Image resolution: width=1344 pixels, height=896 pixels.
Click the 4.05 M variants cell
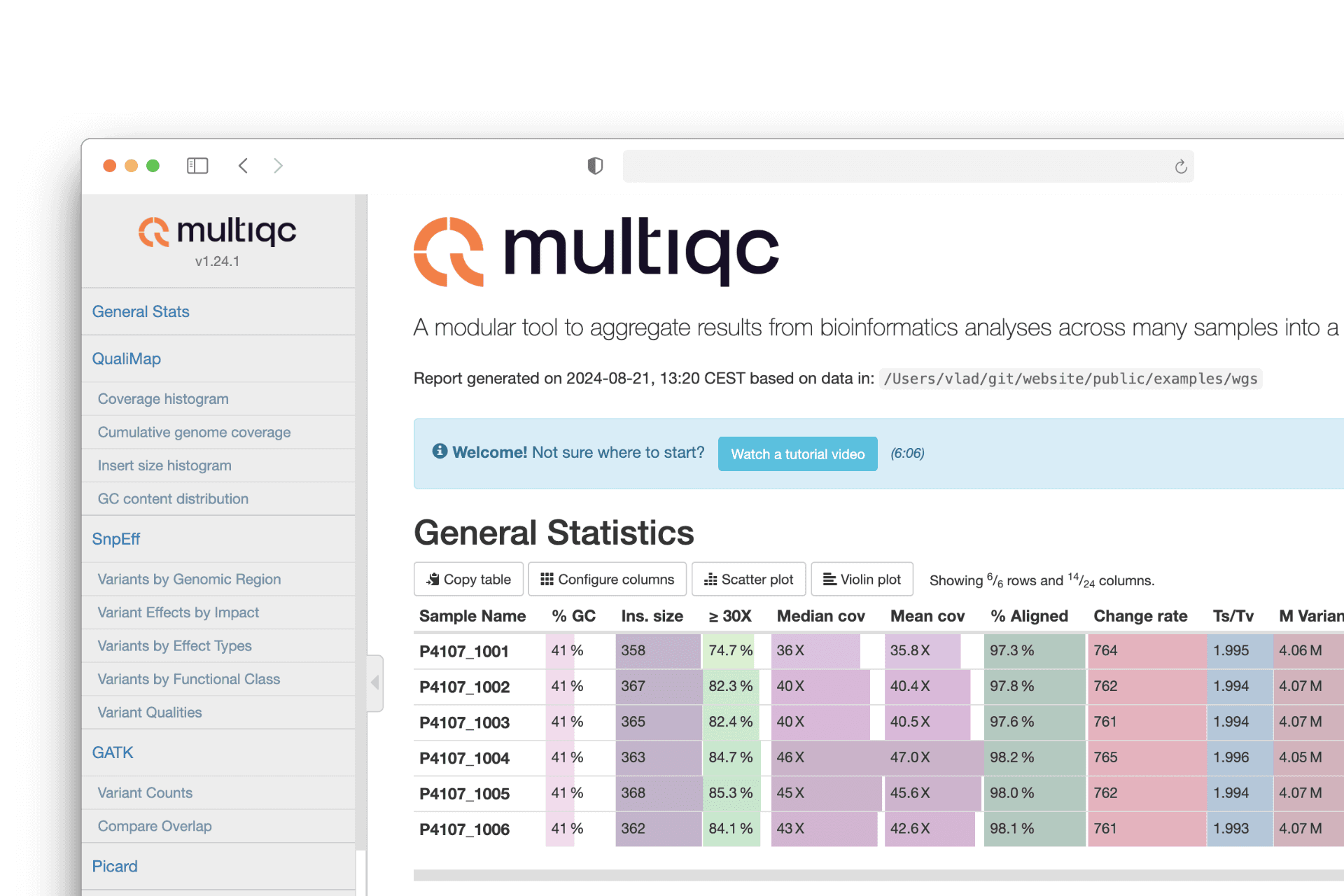[1308, 757]
